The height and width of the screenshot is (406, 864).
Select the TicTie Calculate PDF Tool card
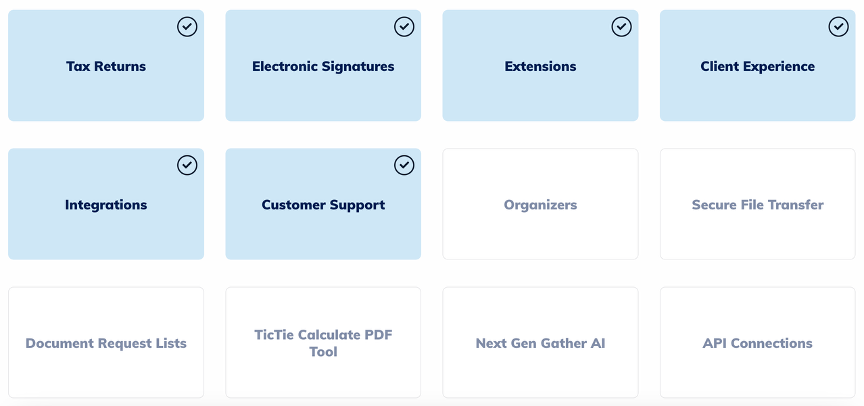(323, 342)
